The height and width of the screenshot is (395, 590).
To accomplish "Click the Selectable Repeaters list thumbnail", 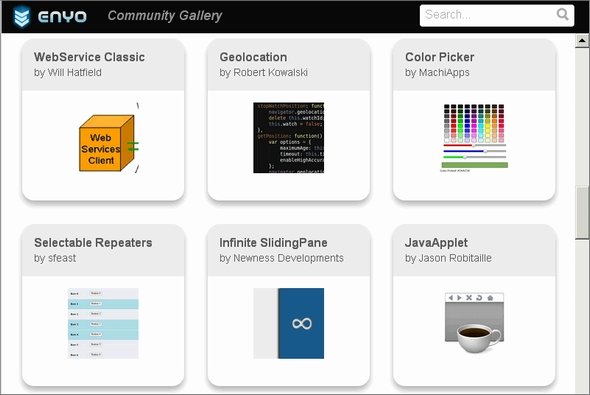I will (x=103, y=324).
